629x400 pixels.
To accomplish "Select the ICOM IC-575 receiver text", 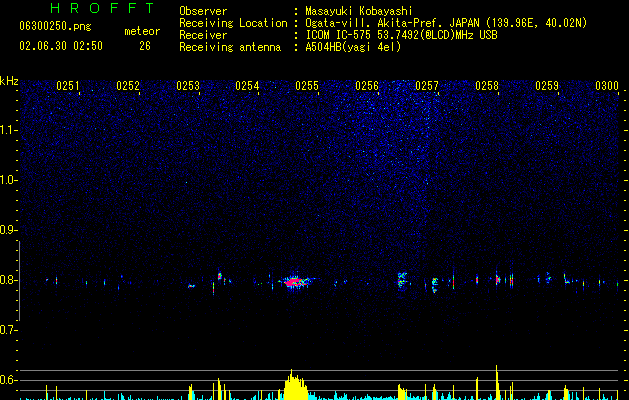I will (x=401, y=35).
